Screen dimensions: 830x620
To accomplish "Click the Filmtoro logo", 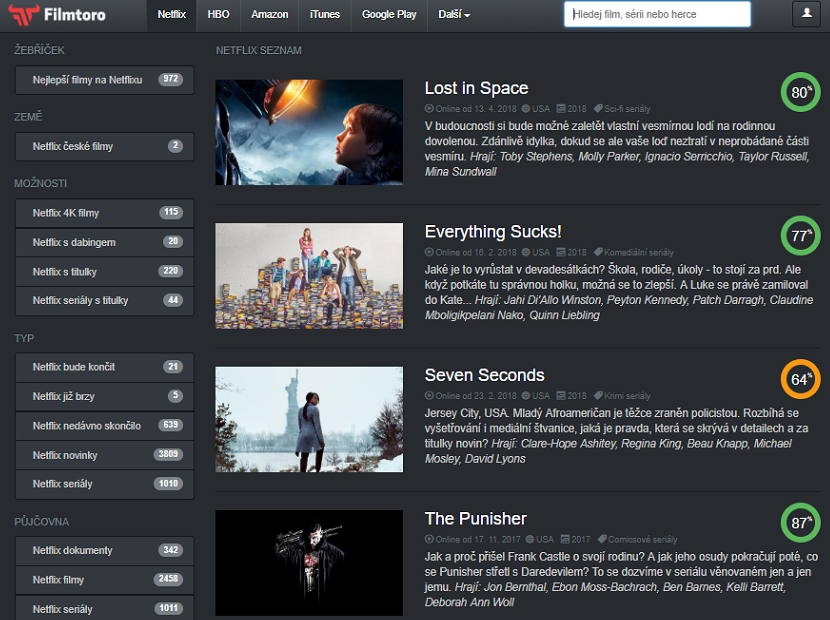I will [x=57, y=14].
